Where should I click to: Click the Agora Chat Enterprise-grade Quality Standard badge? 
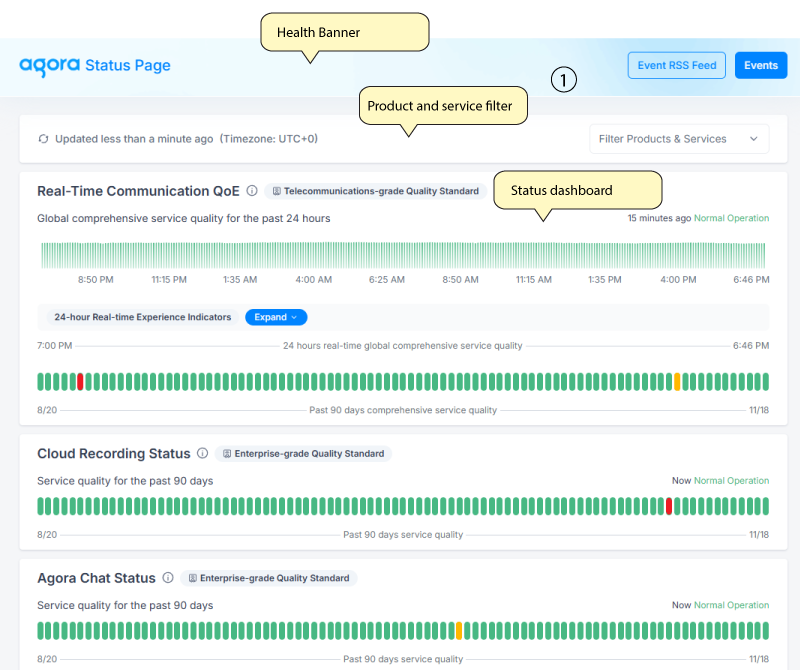coord(269,578)
